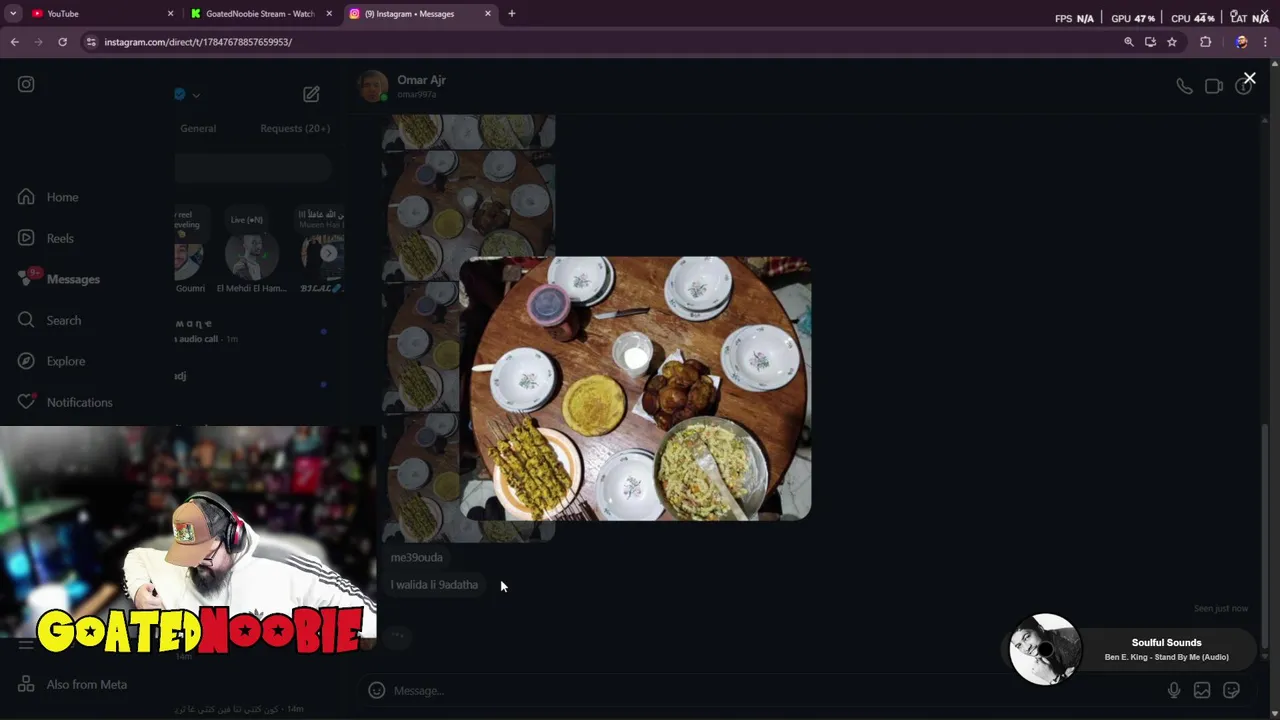Go back in browser history
The image size is (1280, 720).
14,42
